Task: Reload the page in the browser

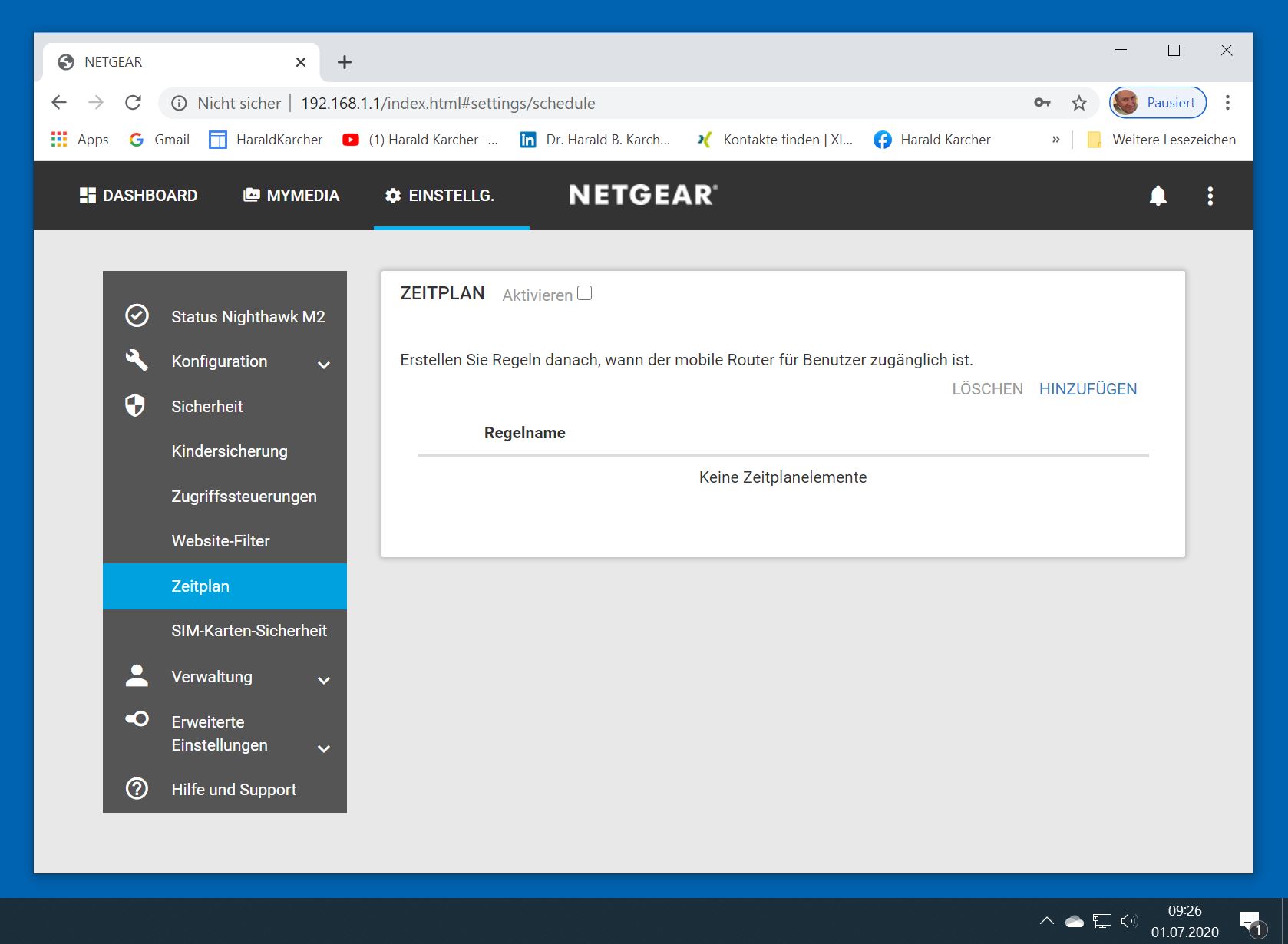Action: coord(133,103)
